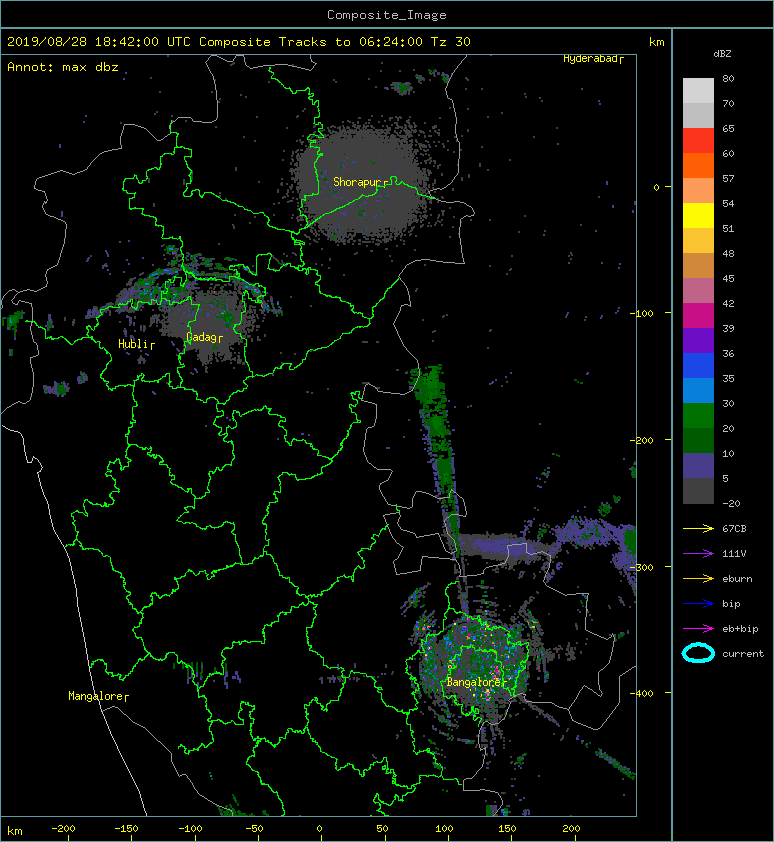Click the 0 tick on the bottom axis
The image size is (774, 842).
pos(319,829)
